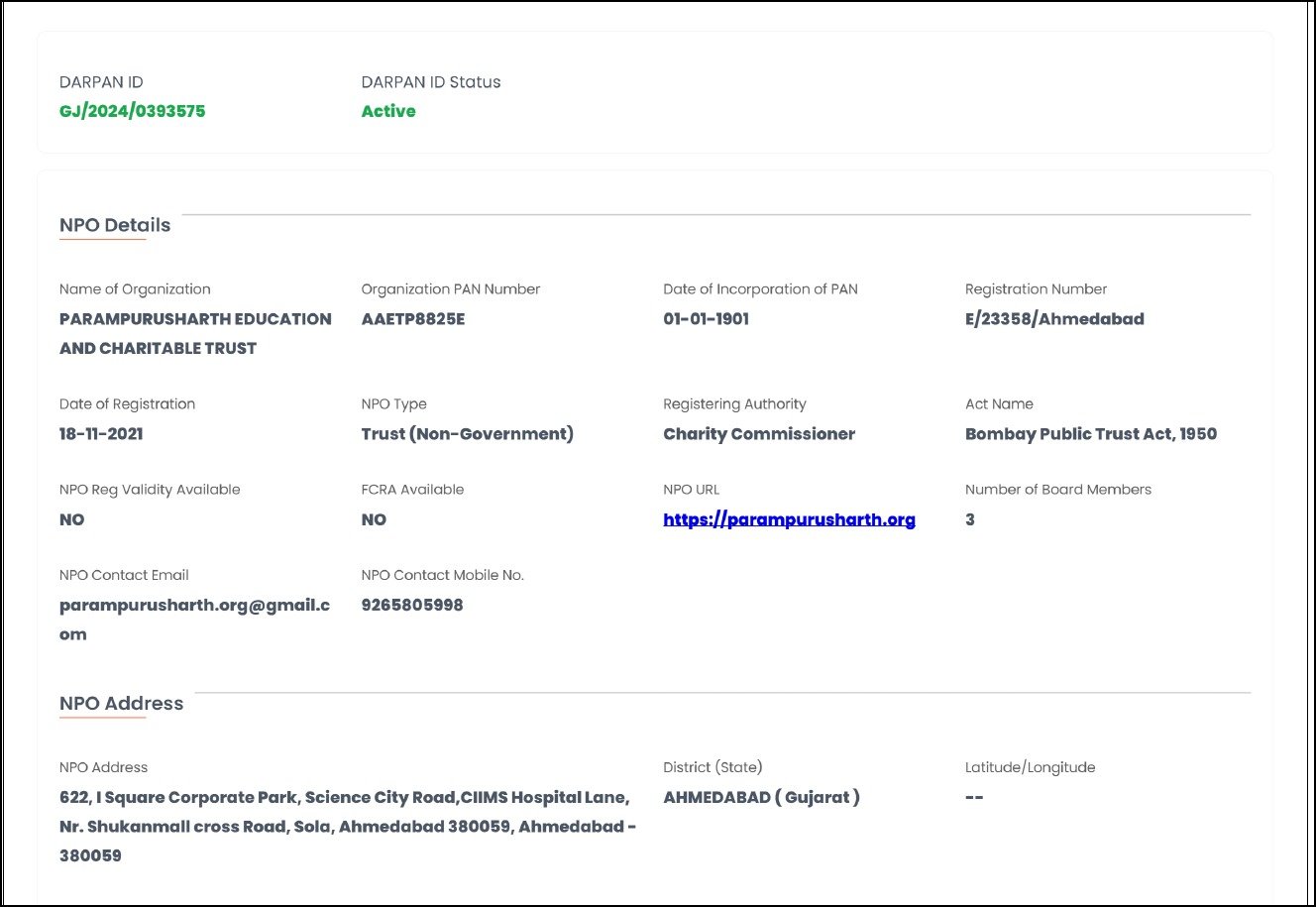The image size is (1316, 907).
Task: Click the Act Name label
Action: tap(999, 404)
